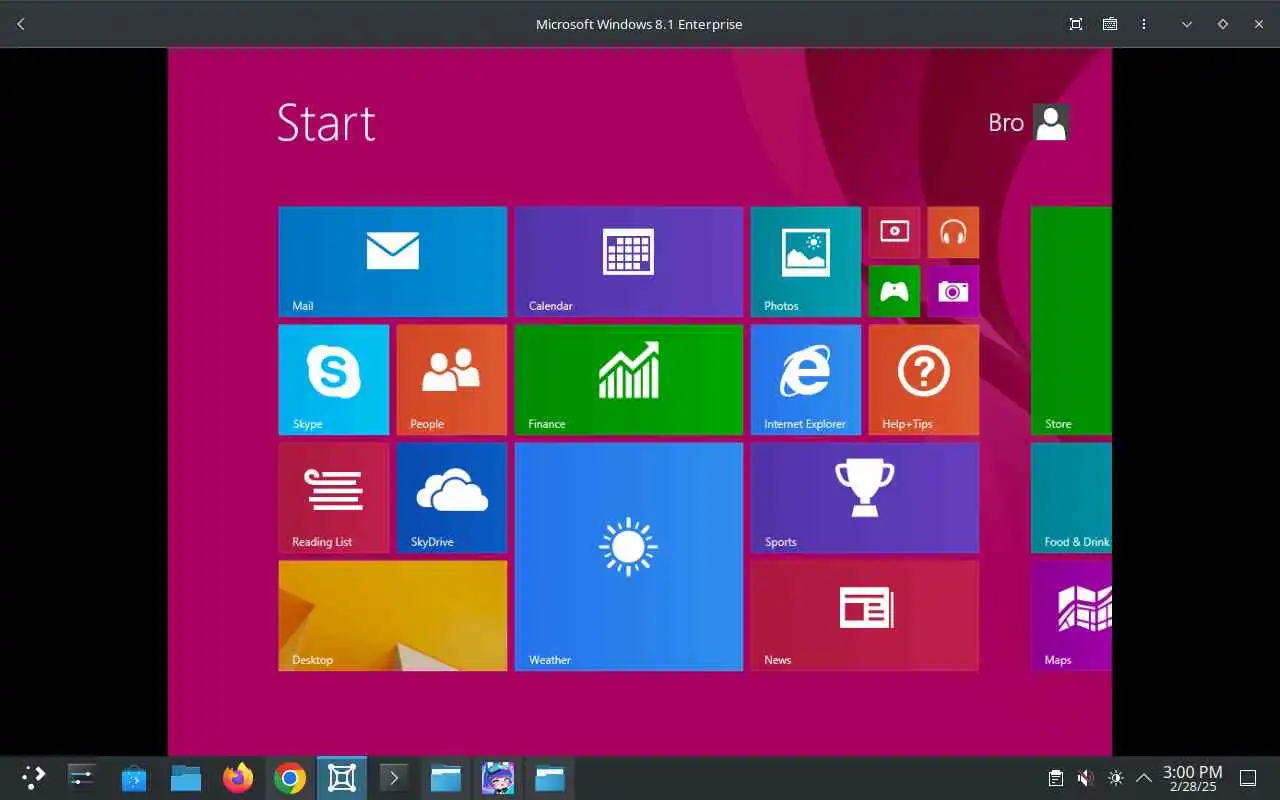The image size is (1280, 800).
Task: Launch the Music headphones tile
Action: [x=953, y=232]
